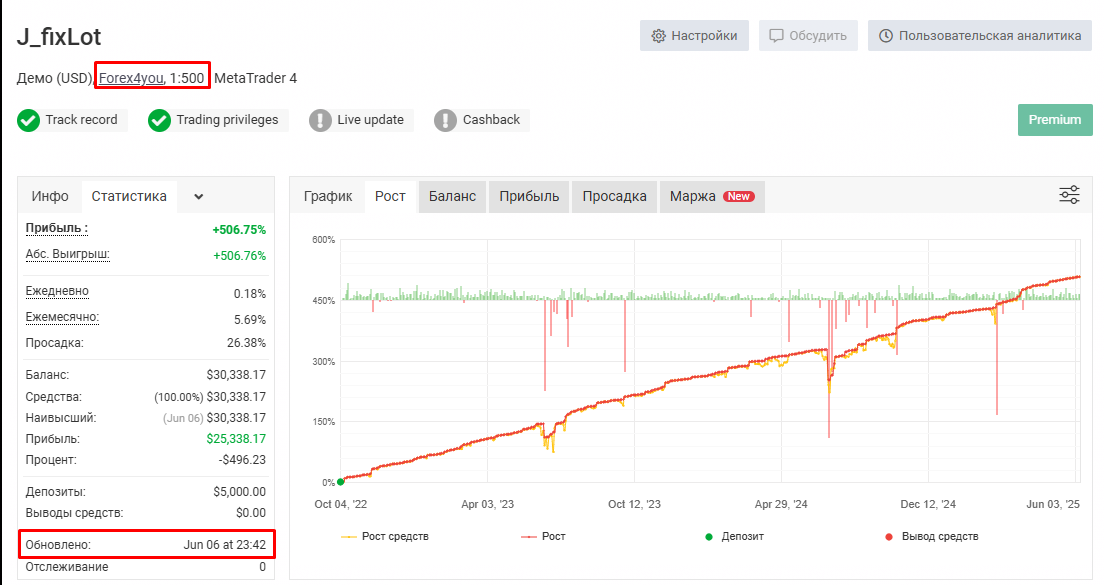Click the Депозиты: row label
The height and width of the screenshot is (585, 1104).
point(56,491)
